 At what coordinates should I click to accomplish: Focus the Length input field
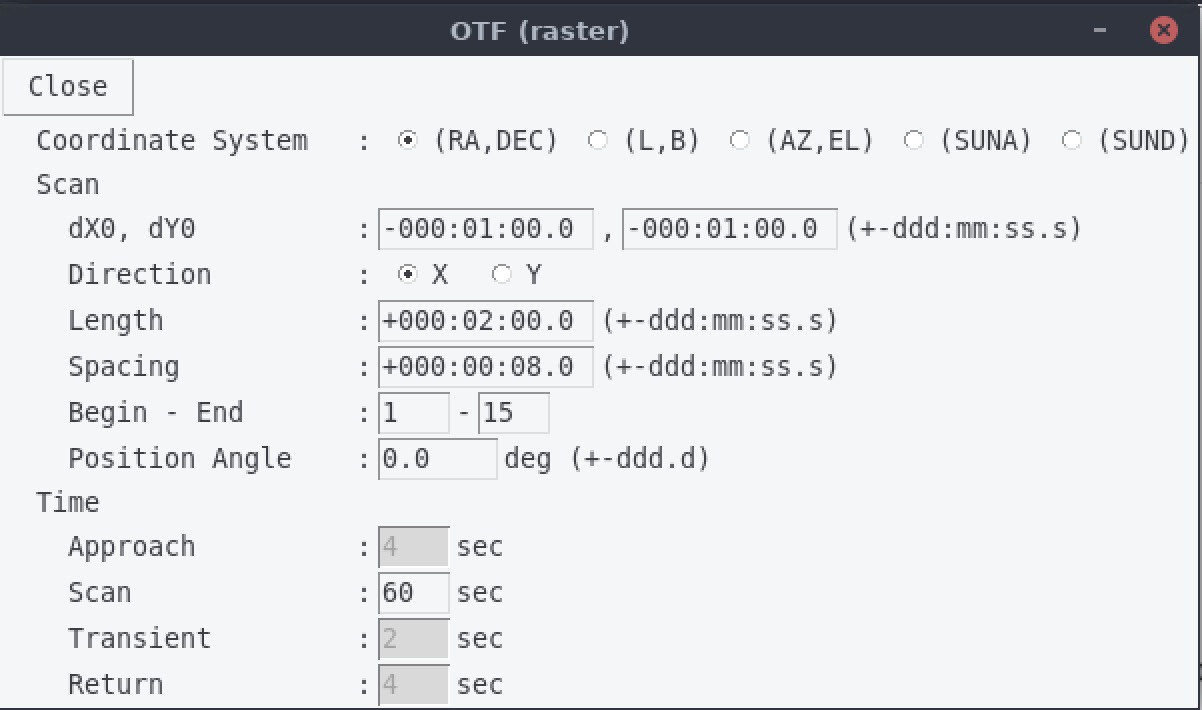[x=486, y=321]
